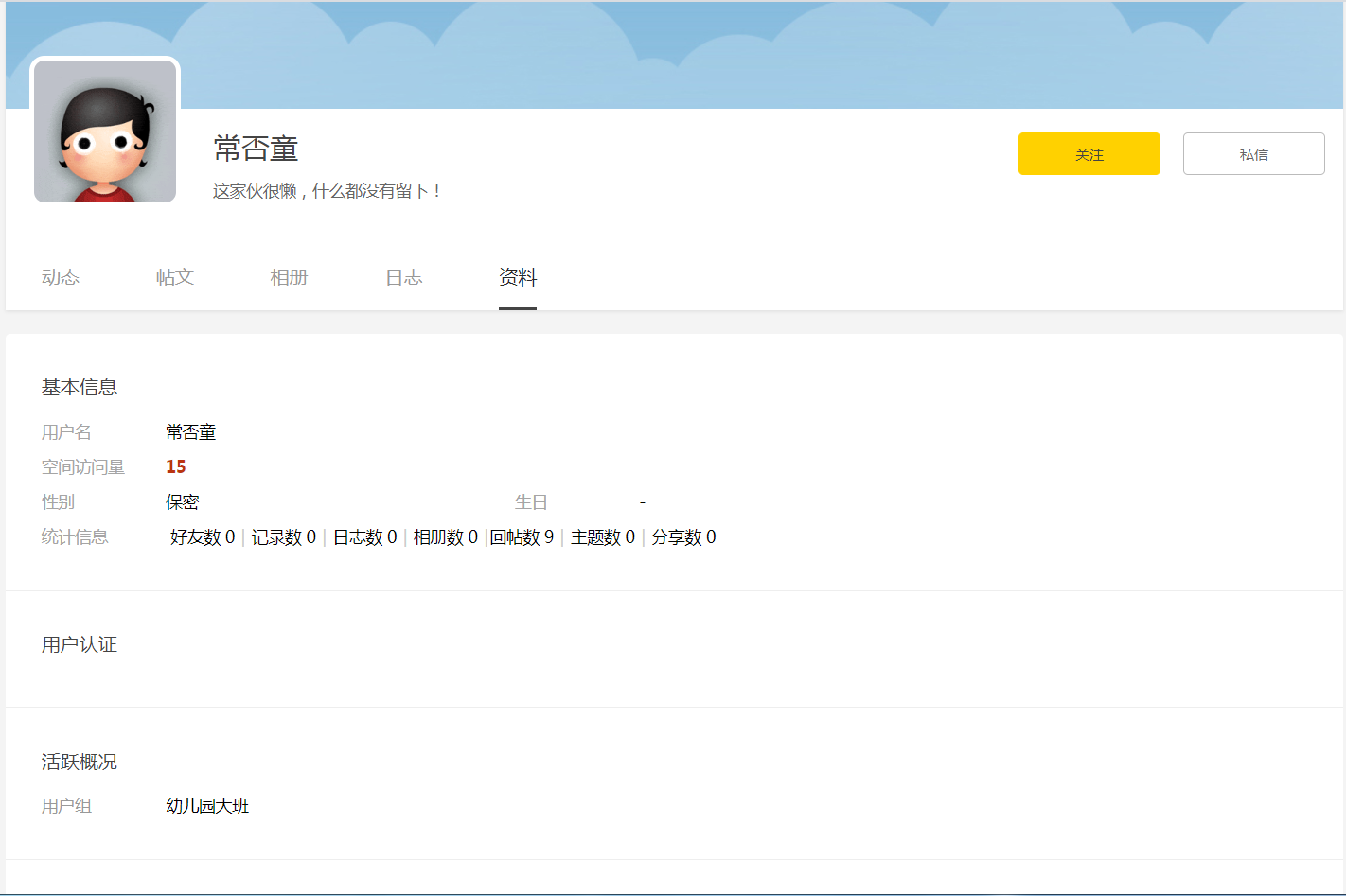Click the cartoon avatar profile picture
This screenshot has width=1346, height=896.
click(105, 132)
